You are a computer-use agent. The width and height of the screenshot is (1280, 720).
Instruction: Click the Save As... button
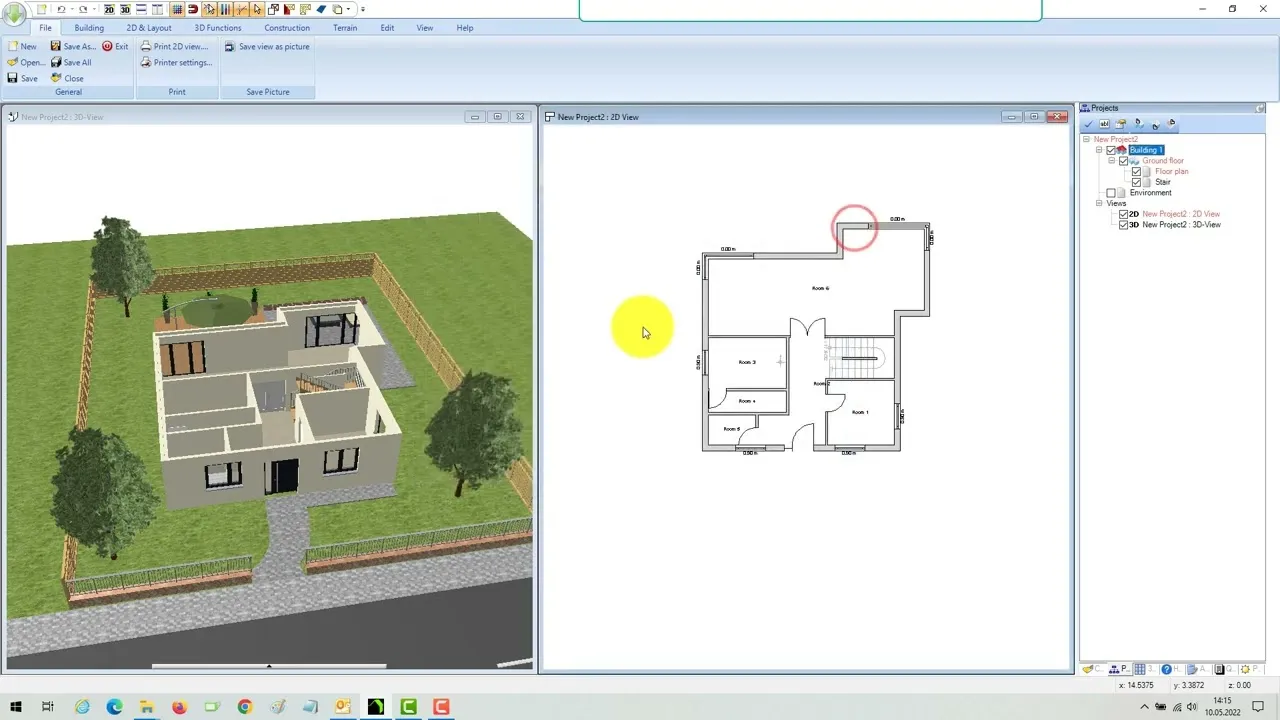click(73, 47)
